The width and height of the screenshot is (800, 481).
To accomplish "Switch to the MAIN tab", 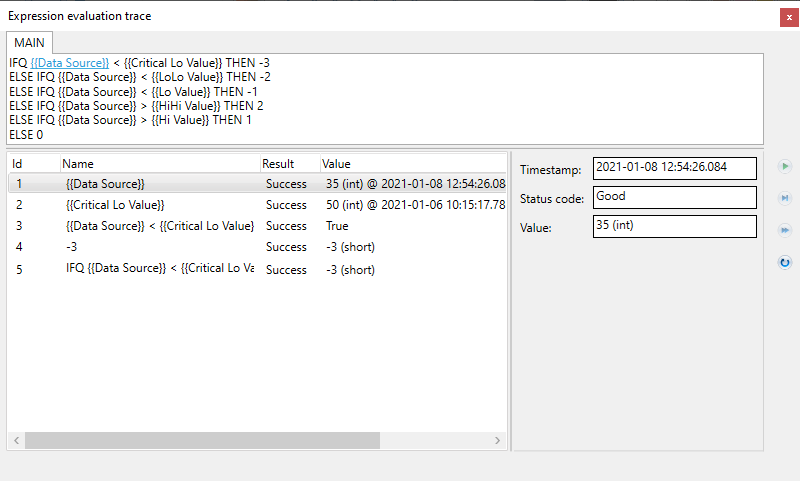I will (30, 43).
